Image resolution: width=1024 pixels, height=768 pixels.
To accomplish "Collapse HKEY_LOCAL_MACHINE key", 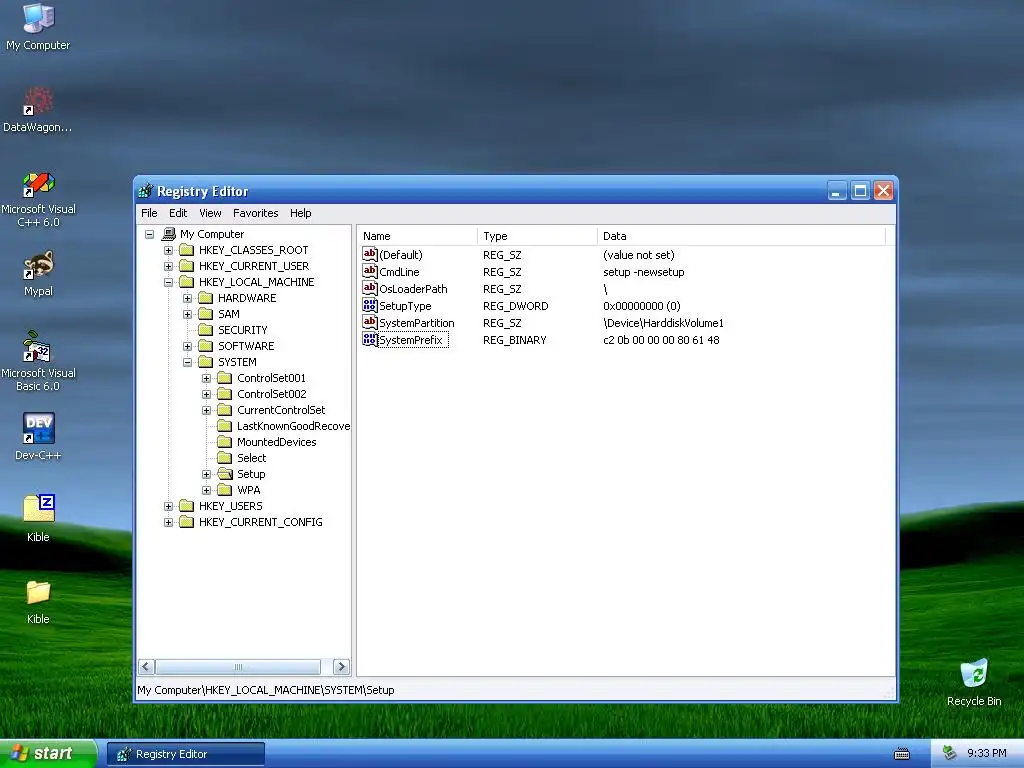I will [168, 282].
